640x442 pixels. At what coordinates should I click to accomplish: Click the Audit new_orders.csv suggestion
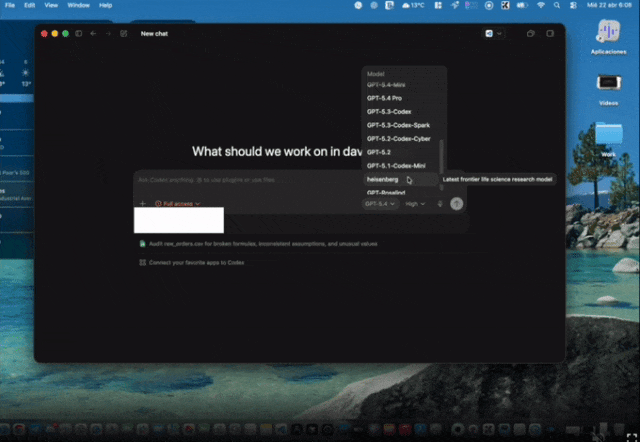[x=260, y=243]
